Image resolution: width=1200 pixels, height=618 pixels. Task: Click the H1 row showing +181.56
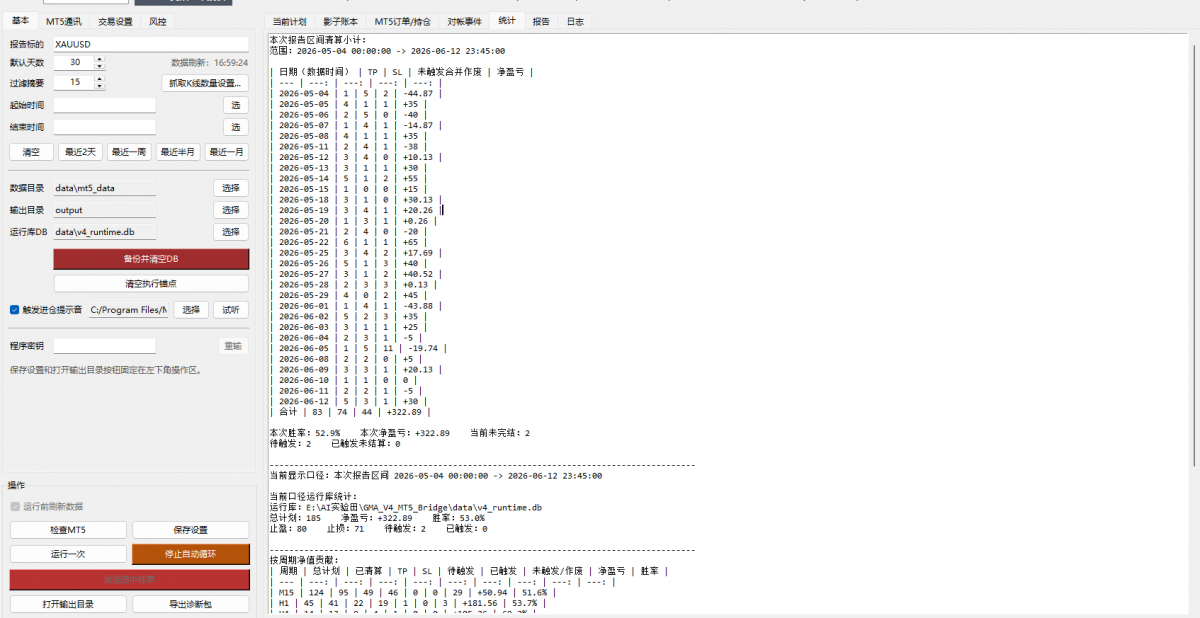point(407,603)
